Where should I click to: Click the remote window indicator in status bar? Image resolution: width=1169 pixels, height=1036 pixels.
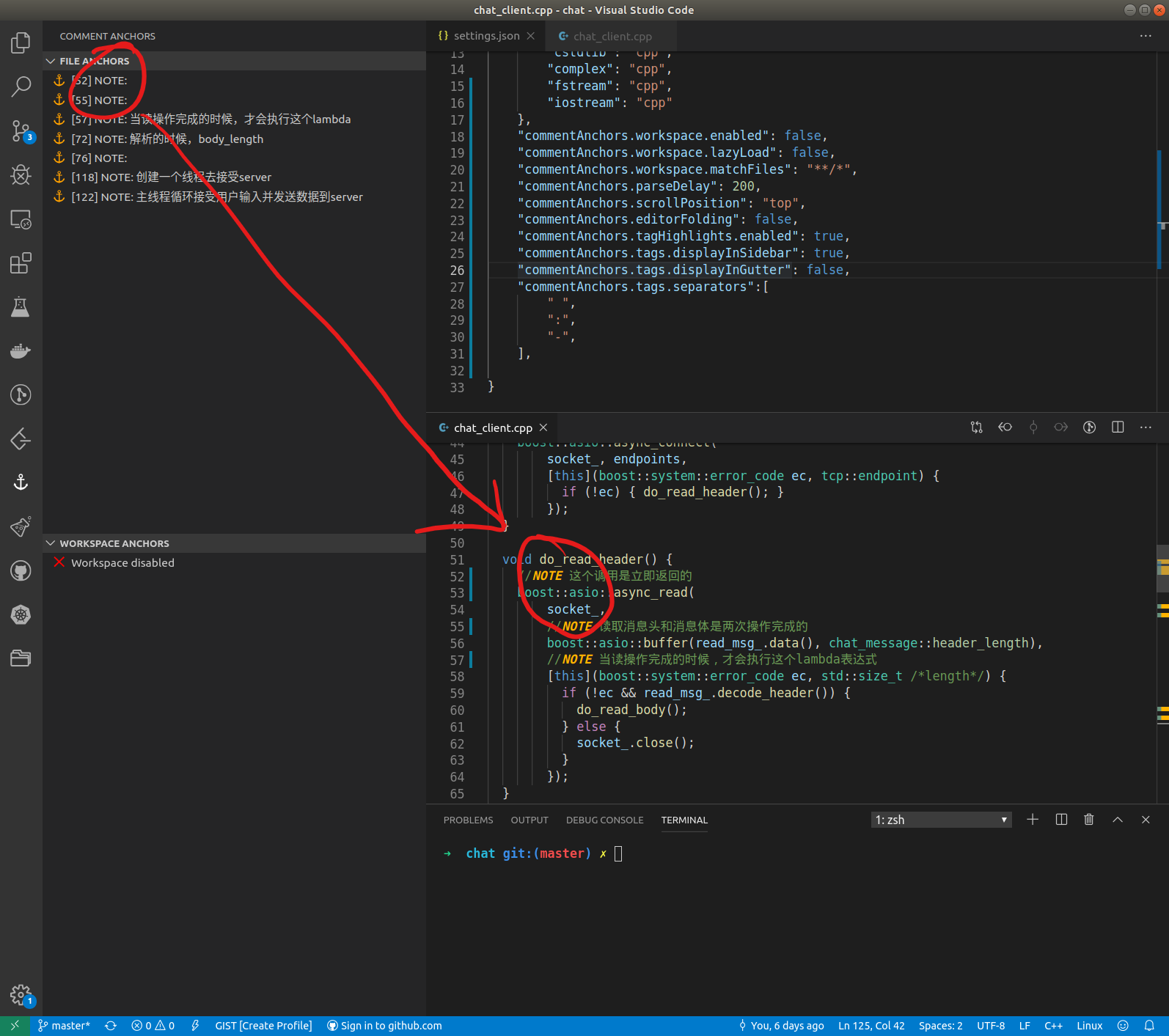click(x=15, y=1026)
